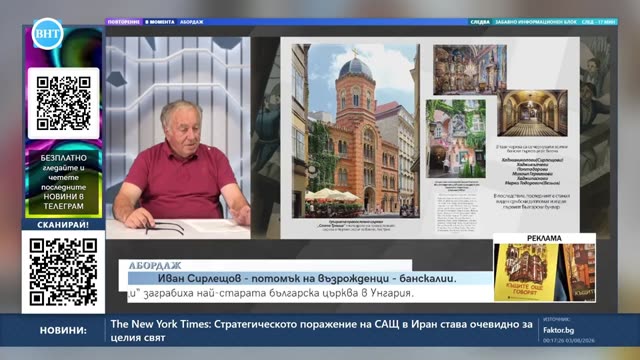This screenshot has height=360, width=640.
Task: Select the ПОВТОРЕНИЕ label in top bar
Action: [124, 22]
